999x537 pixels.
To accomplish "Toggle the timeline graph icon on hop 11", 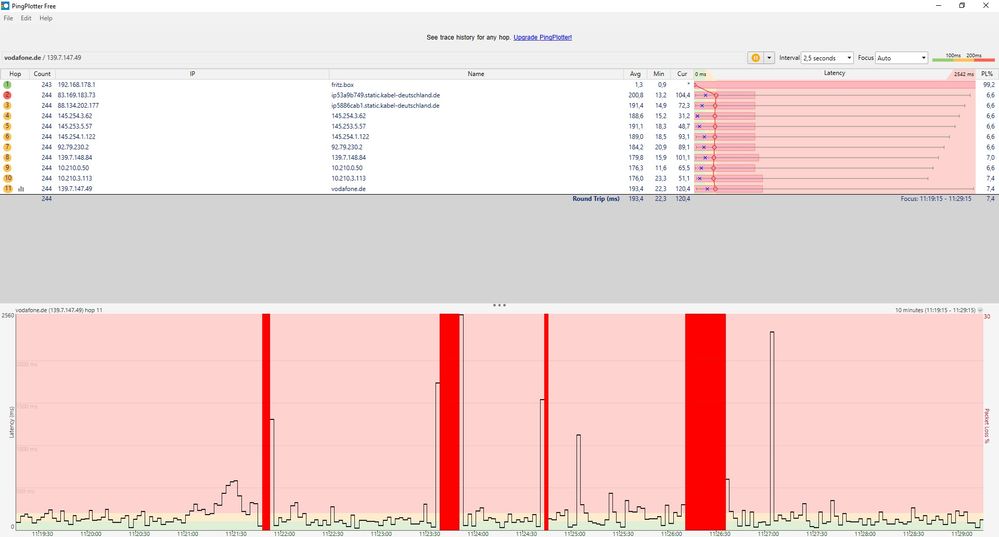I will point(21,189).
